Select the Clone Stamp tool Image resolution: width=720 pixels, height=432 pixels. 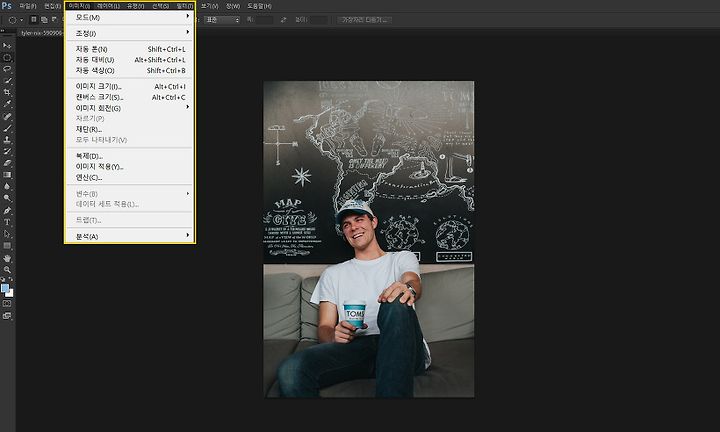tap(7, 140)
